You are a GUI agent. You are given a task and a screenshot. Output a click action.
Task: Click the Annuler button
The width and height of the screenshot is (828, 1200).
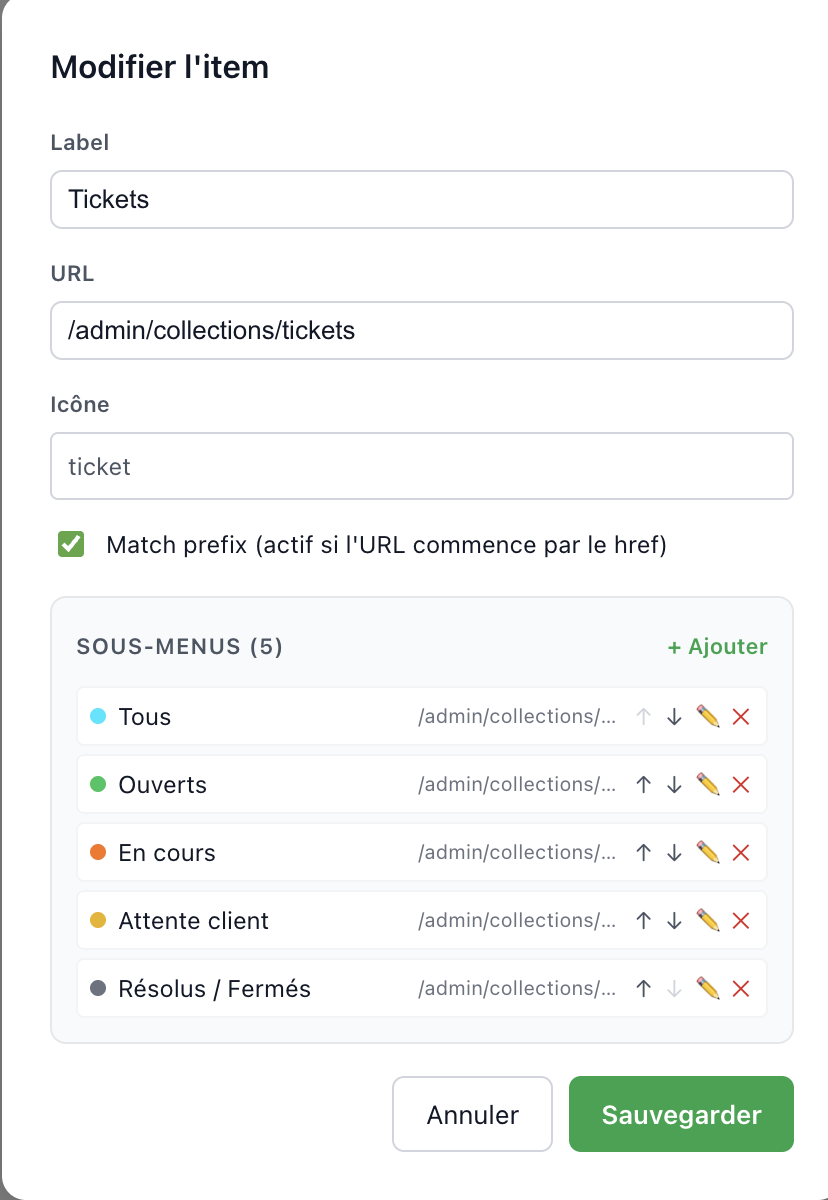click(x=472, y=1114)
